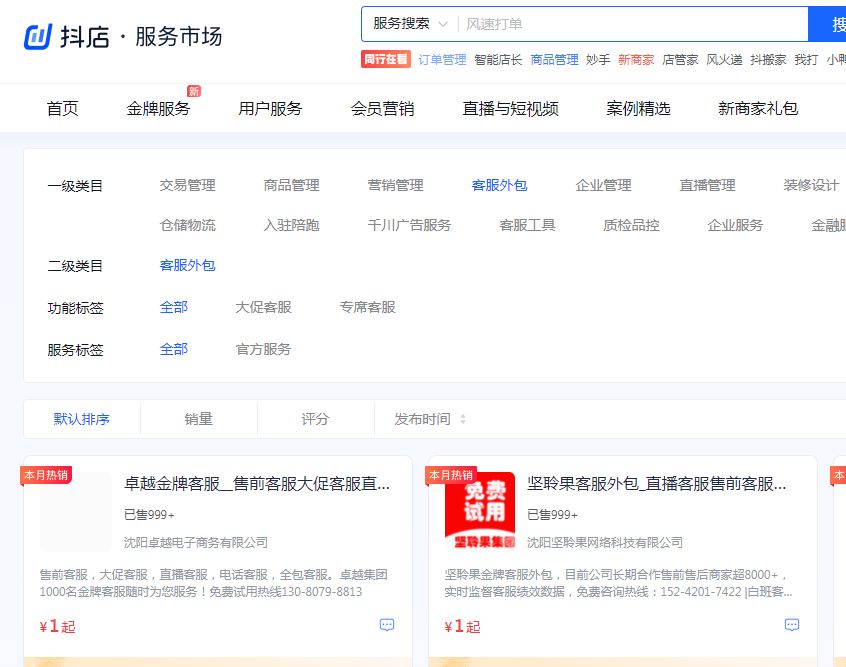Click the 风速打单 search input field
This screenshot has width=846, height=667.
coord(630,23)
